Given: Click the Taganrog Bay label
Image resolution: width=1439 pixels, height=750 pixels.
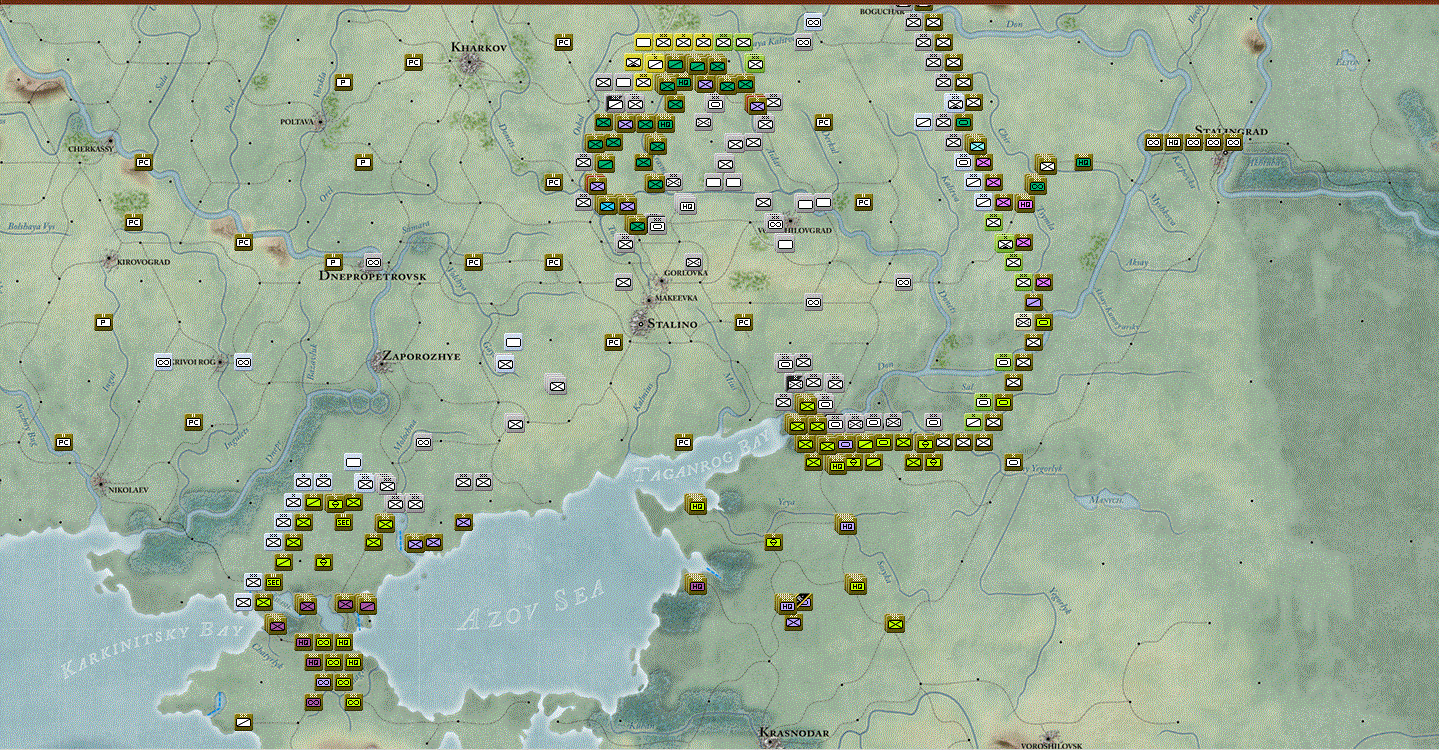Looking at the screenshot, I should pyautogui.click(x=704, y=460).
